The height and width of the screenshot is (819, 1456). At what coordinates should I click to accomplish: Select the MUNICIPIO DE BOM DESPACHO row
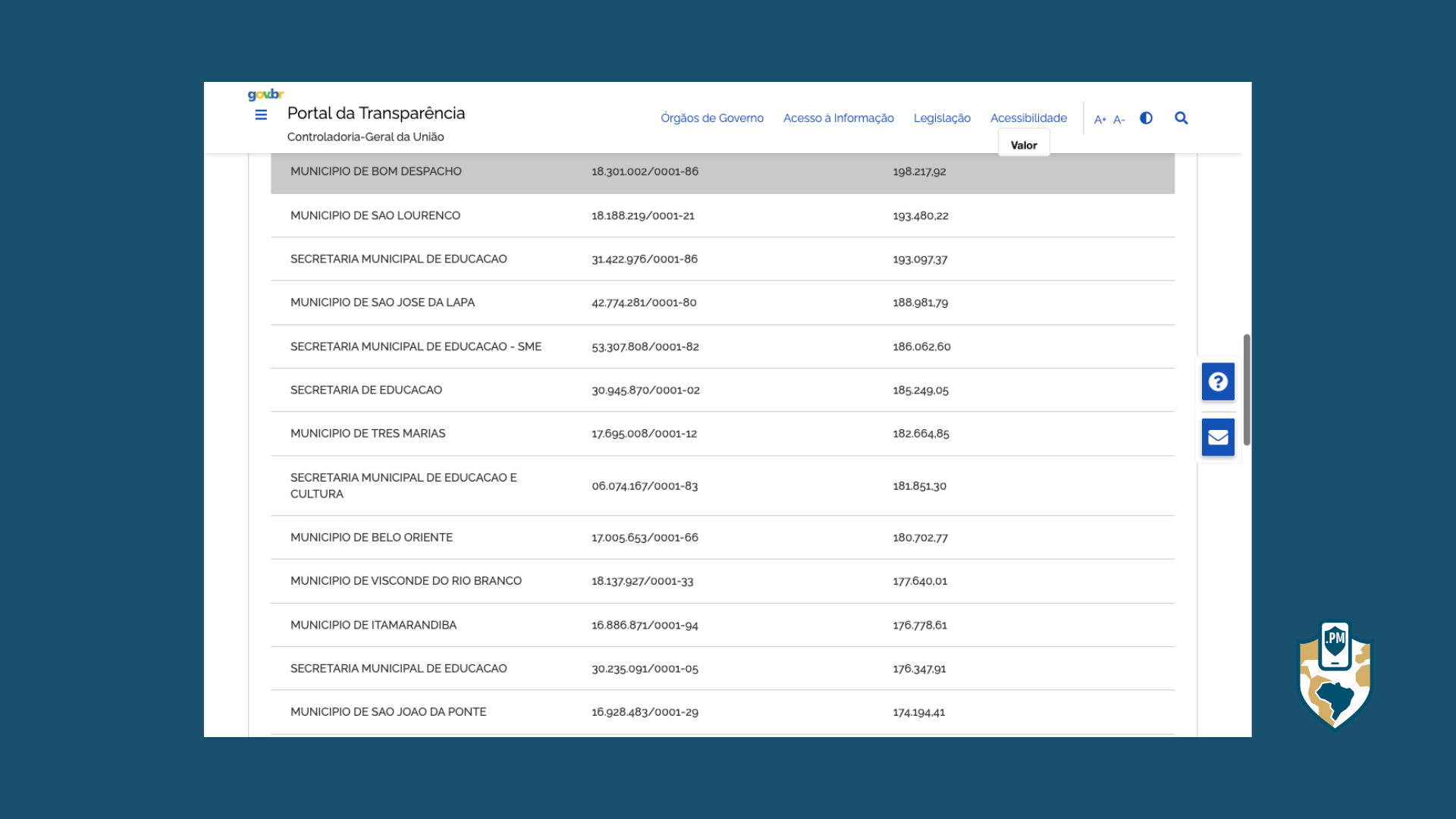coord(375,172)
